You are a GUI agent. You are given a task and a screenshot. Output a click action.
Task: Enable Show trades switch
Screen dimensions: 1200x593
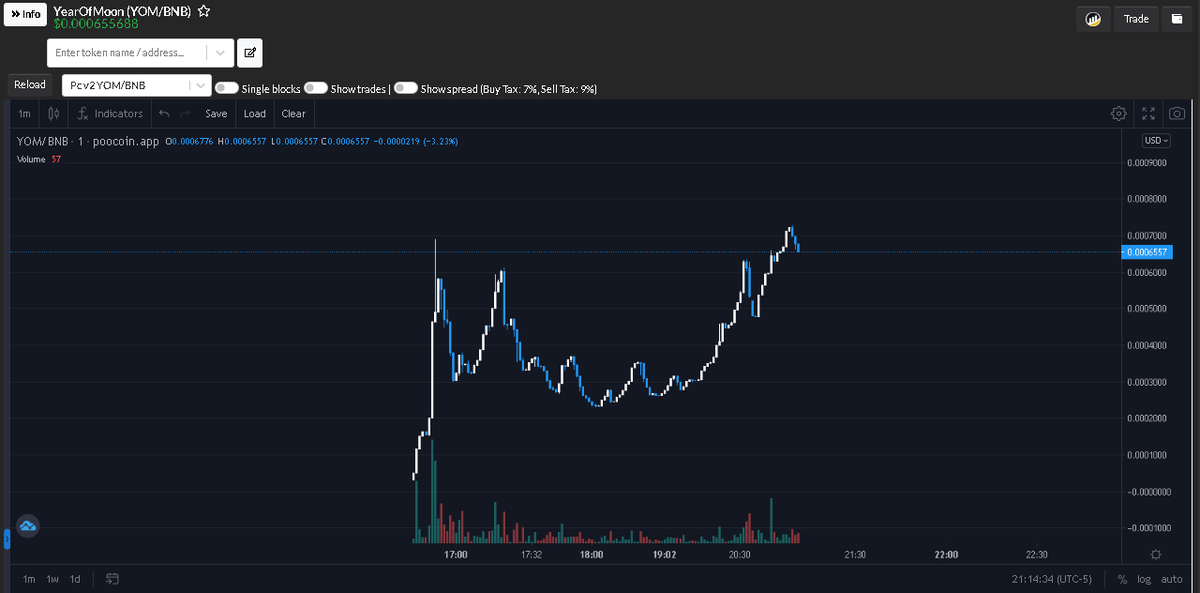coord(316,89)
